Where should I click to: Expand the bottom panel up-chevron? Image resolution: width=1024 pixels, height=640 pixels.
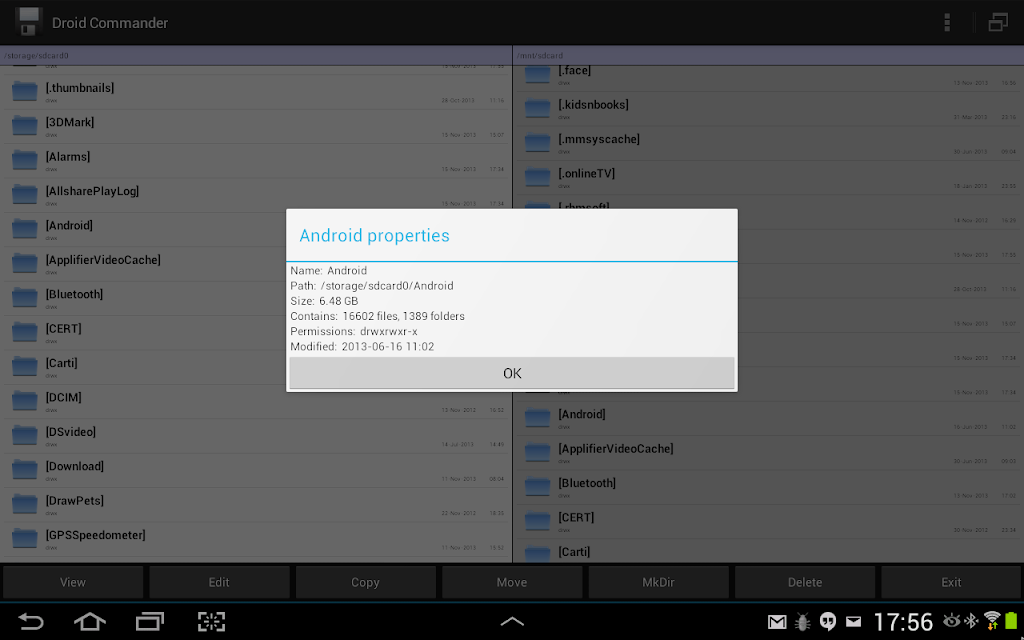coord(512,621)
